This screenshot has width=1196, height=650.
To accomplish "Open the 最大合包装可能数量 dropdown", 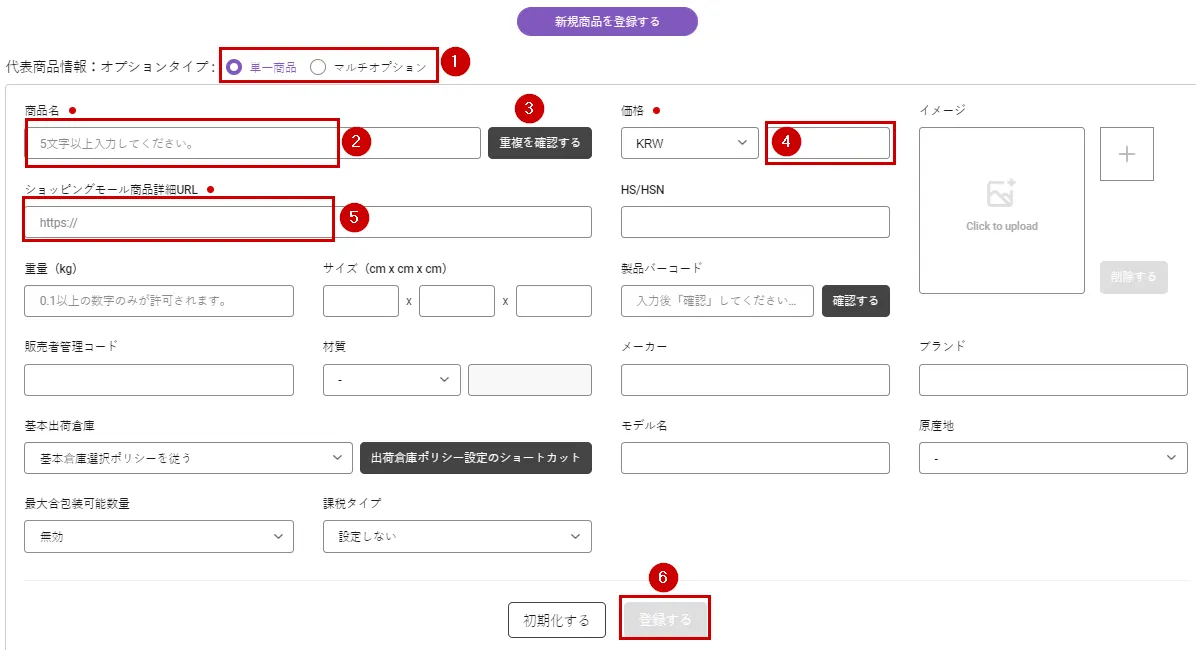I will (x=159, y=536).
